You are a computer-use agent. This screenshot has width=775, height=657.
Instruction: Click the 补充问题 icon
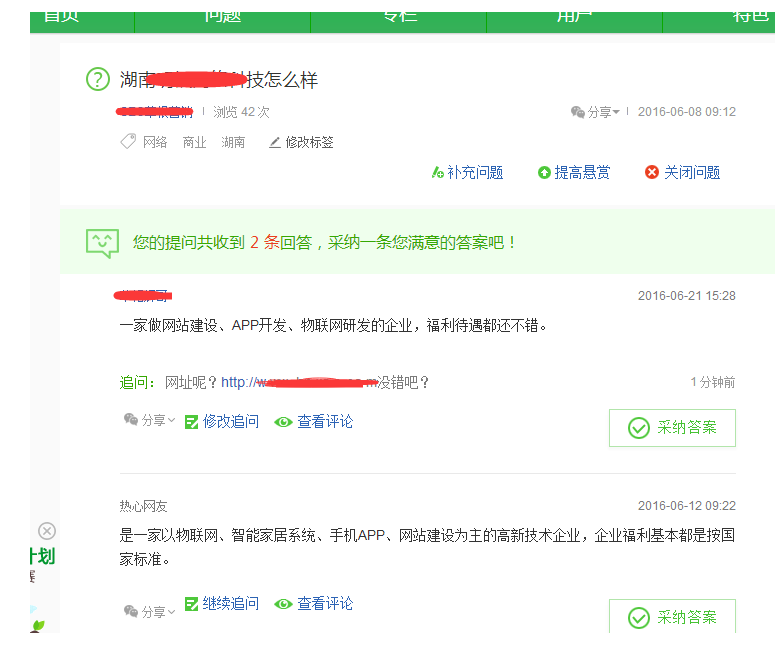tap(437, 173)
